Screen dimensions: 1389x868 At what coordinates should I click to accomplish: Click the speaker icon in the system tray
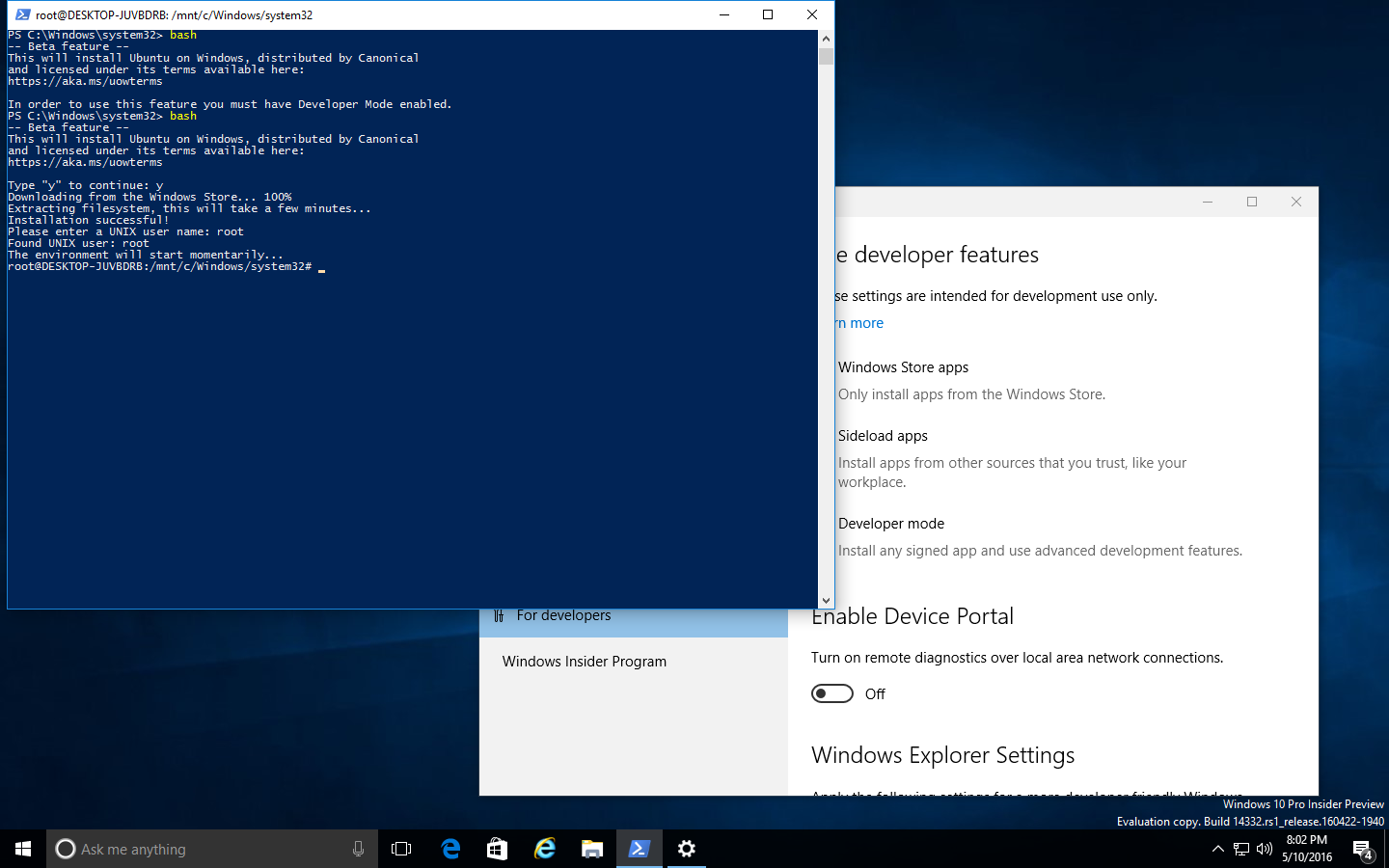(1263, 849)
